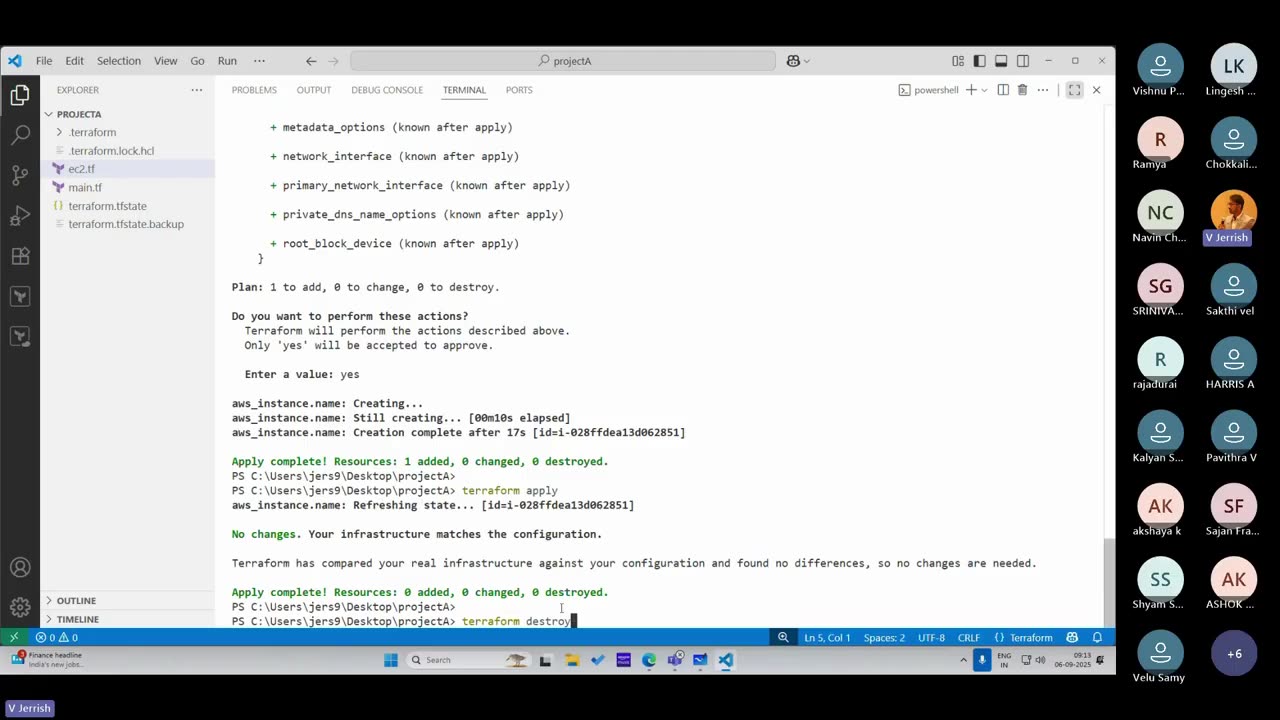Image resolution: width=1280 pixels, height=720 pixels.
Task: Open the Selection menu
Action: (x=119, y=61)
